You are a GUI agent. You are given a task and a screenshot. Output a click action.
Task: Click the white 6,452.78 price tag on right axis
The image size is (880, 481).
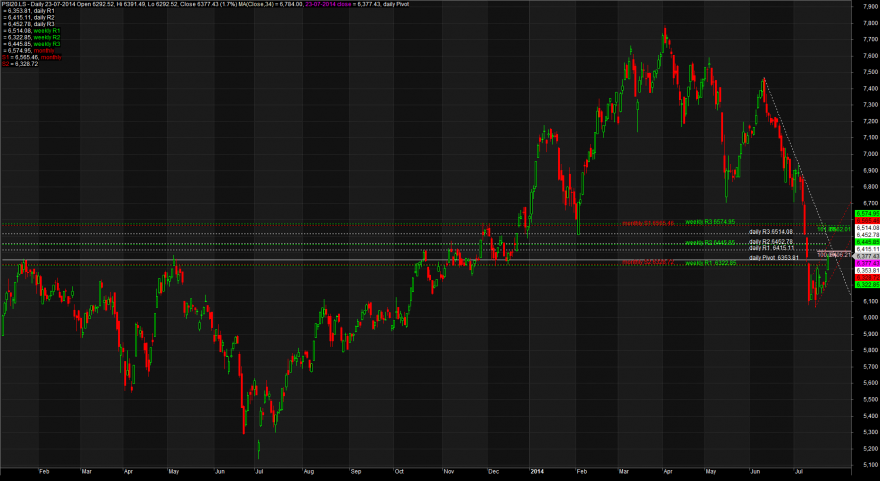(x=867, y=235)
